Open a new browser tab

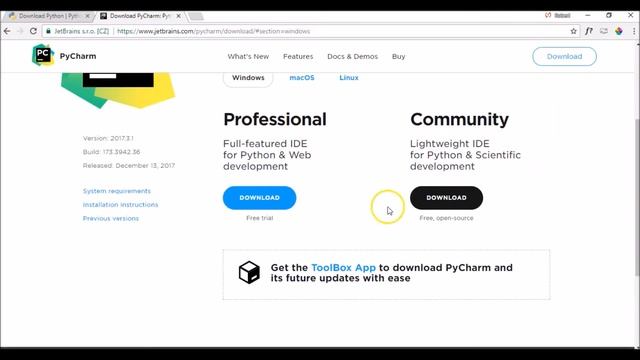pos(196,16)
